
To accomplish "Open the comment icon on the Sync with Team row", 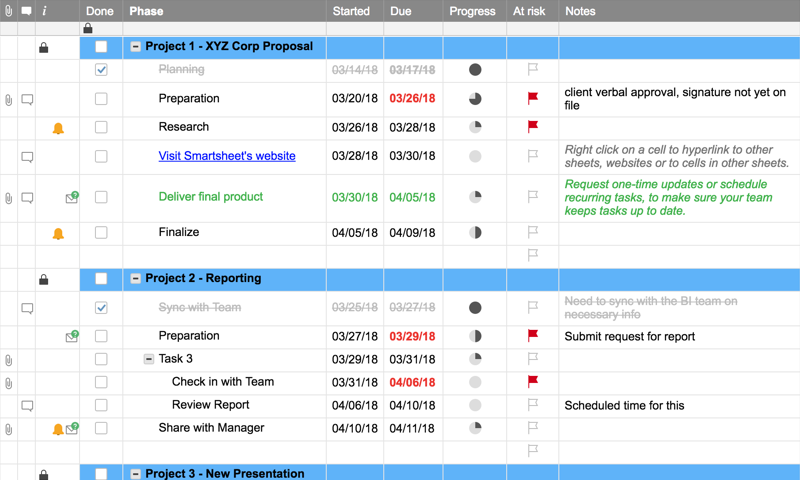I will (27, 308).
